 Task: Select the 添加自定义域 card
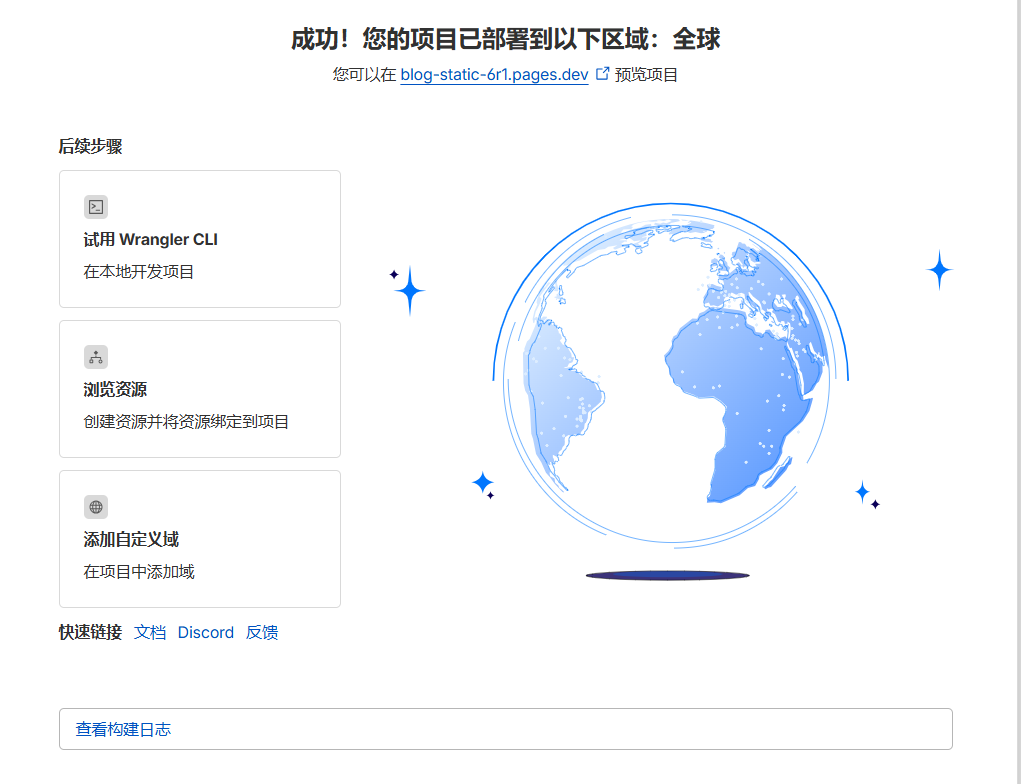199,538
